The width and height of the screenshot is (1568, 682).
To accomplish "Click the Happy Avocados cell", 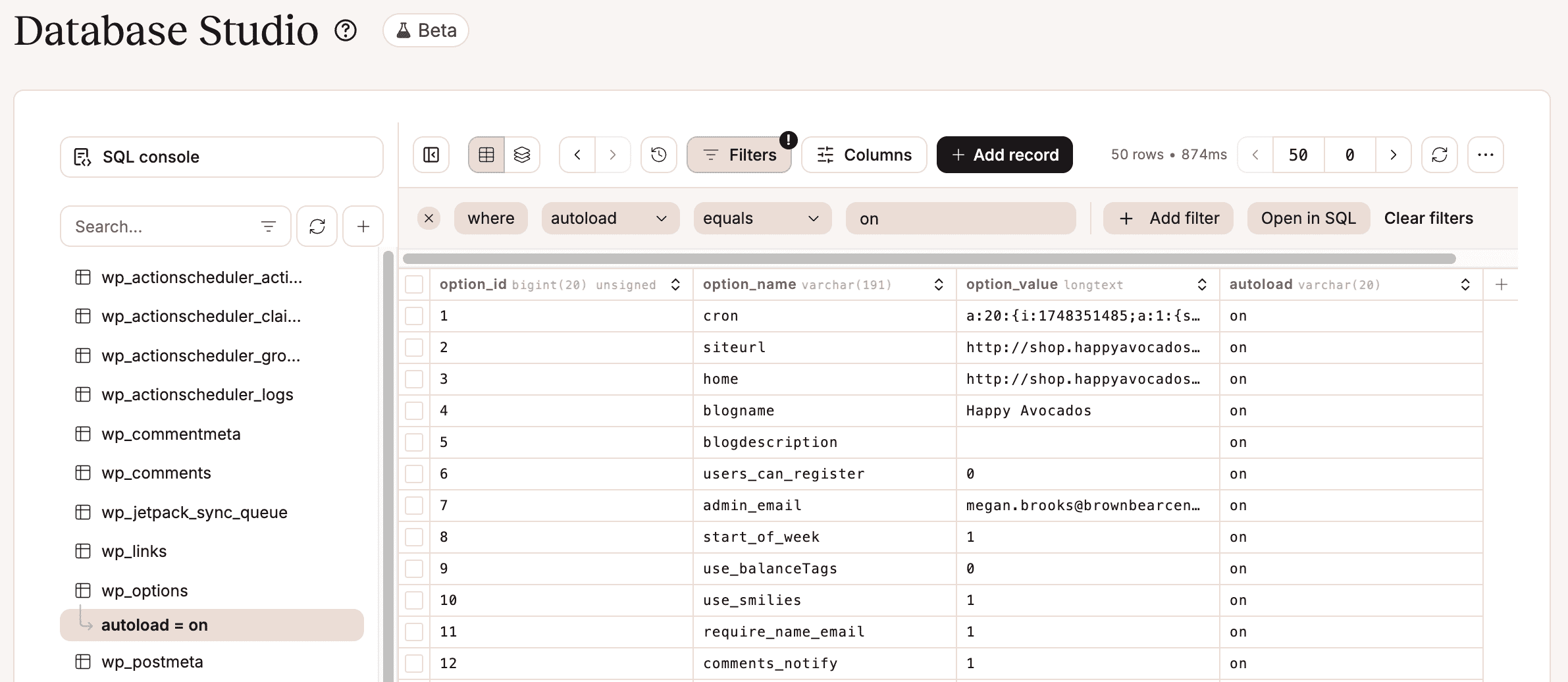I will (1088, 411).
